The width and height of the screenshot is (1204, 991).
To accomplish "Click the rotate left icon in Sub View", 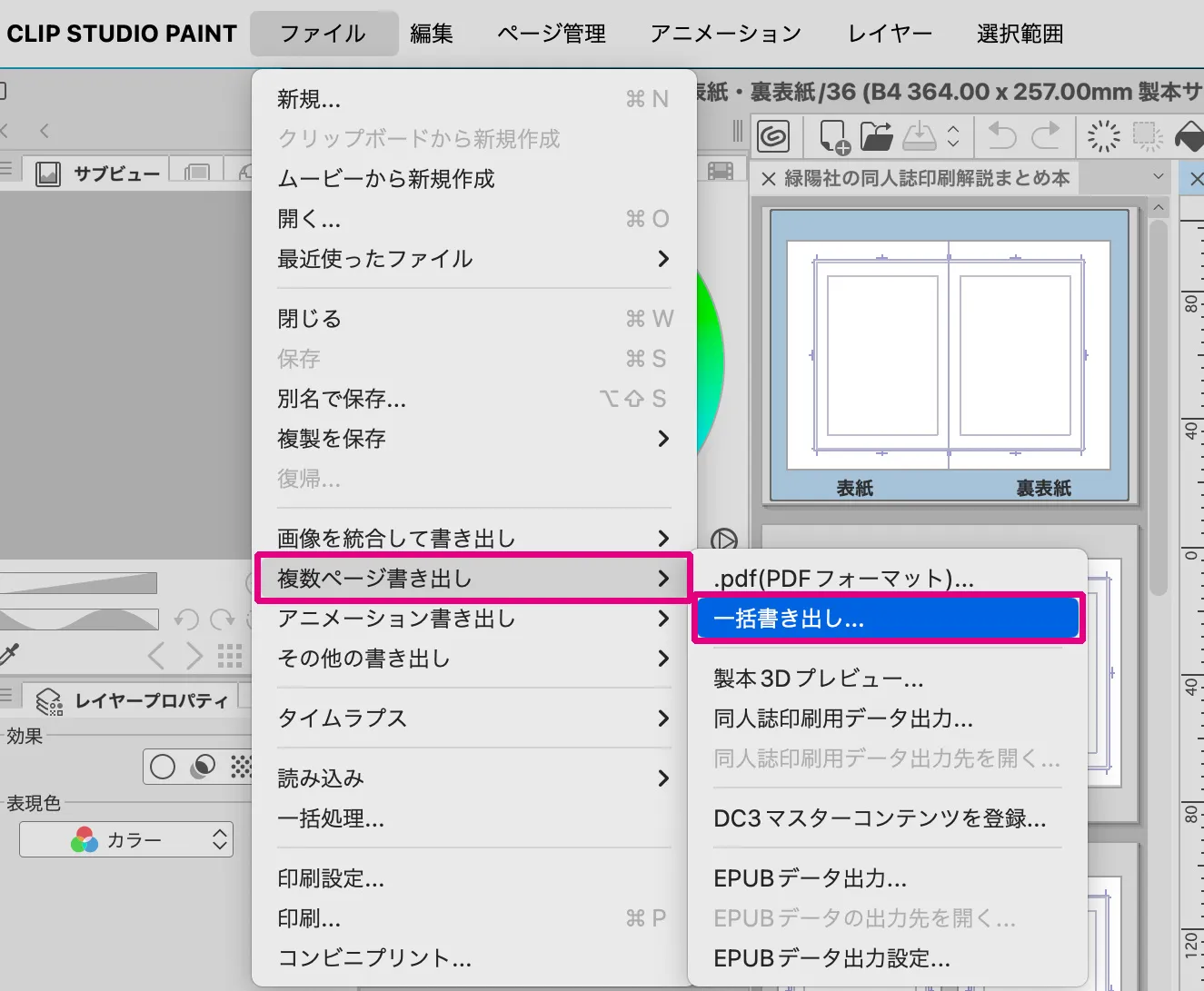I will [186, 619].
